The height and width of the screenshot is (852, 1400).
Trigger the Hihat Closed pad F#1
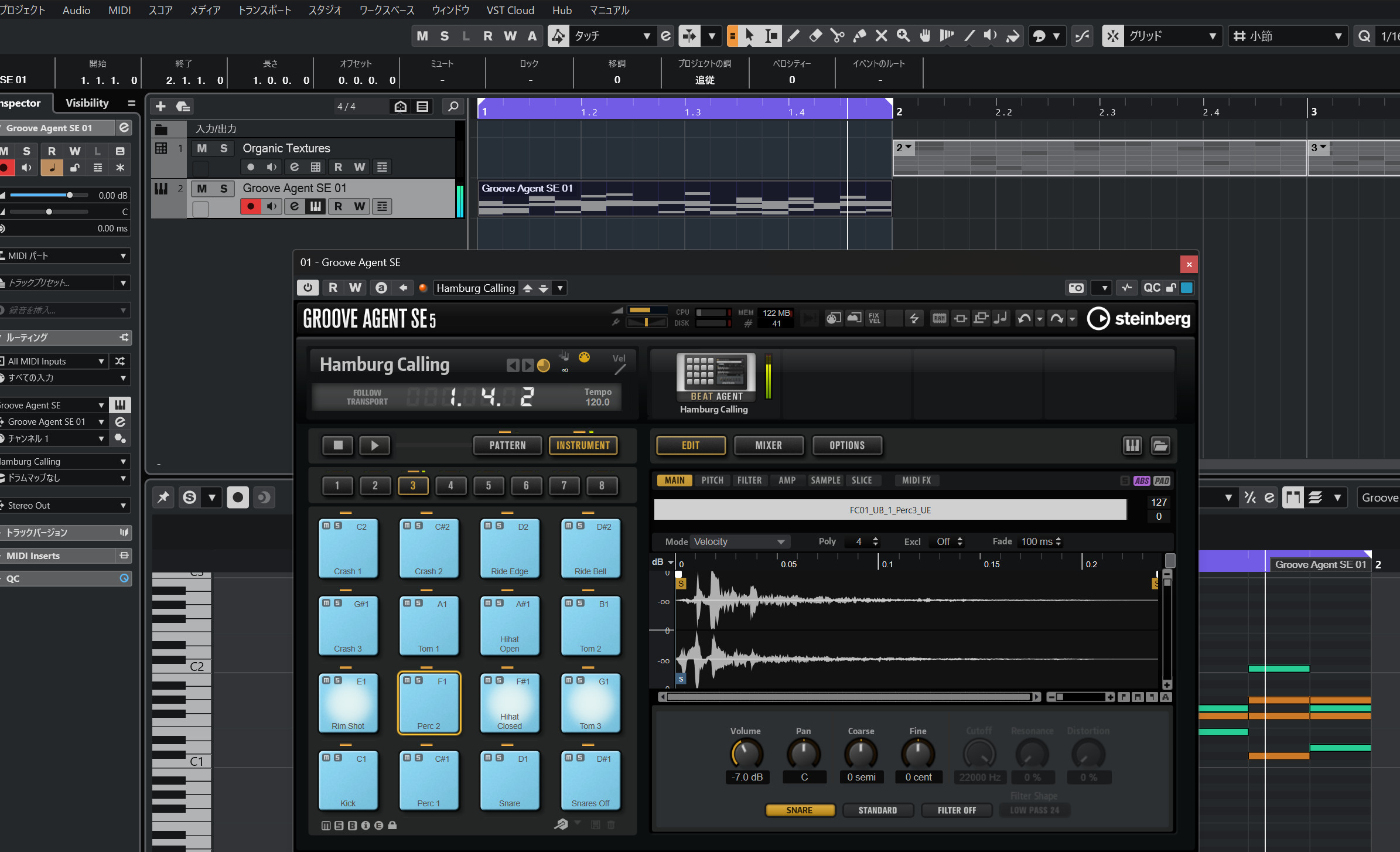(510, 703)
